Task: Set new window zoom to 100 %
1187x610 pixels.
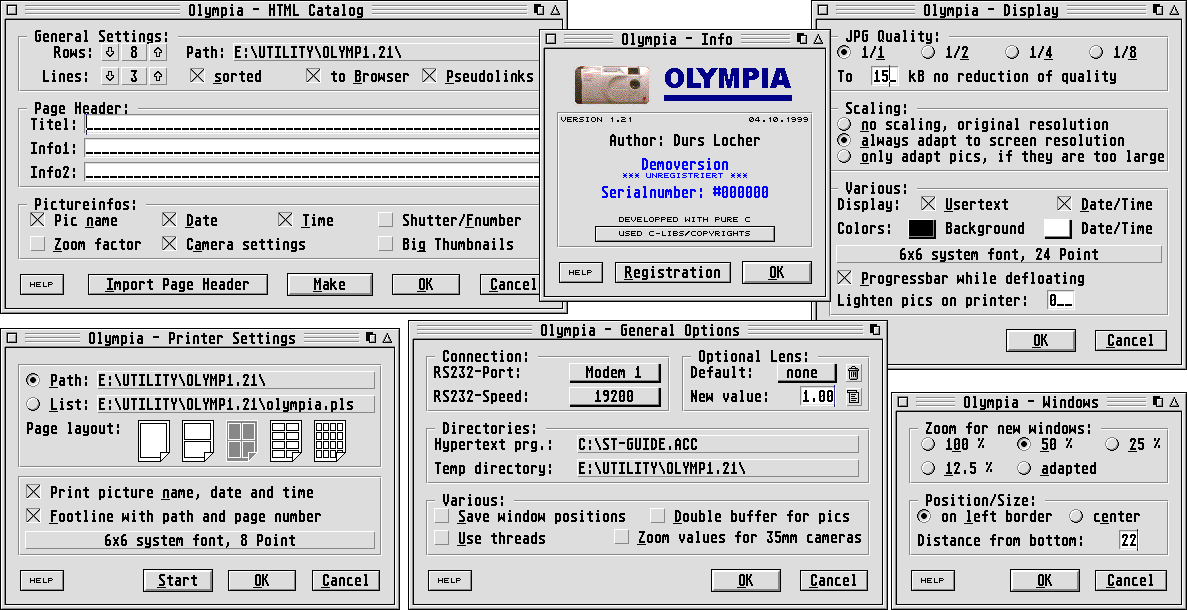Action: click(x=927, y=444)
